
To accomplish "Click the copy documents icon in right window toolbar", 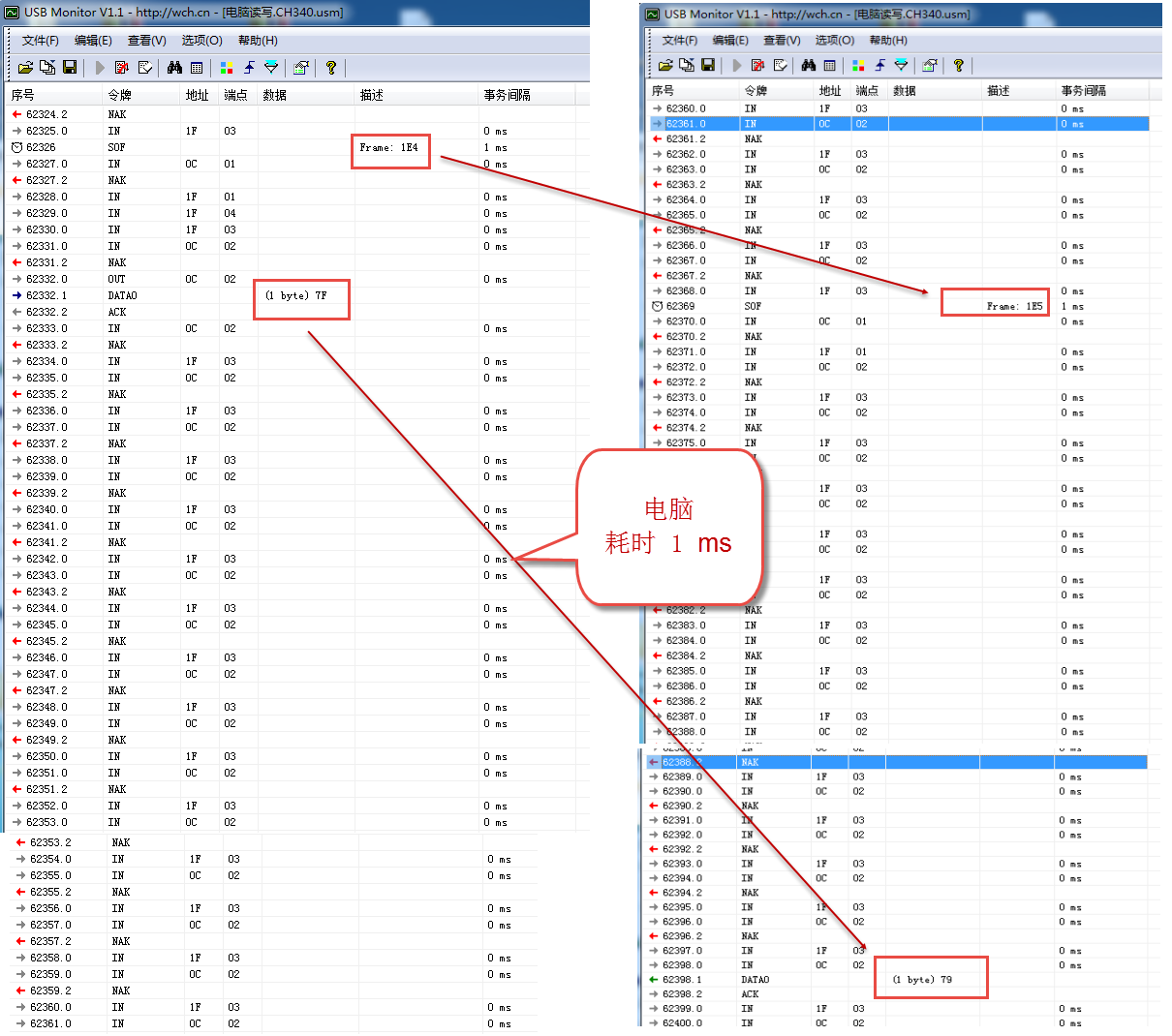I will pos(687,65).
